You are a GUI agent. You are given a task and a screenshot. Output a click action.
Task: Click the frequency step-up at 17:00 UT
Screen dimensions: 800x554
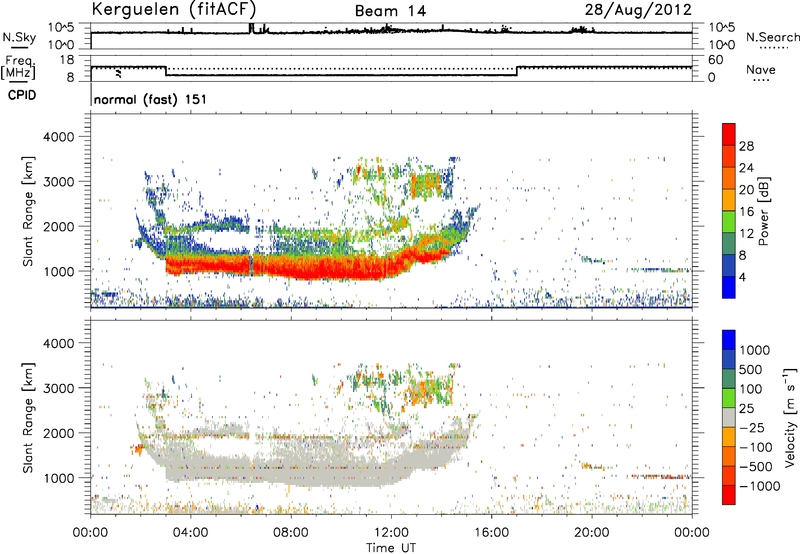tap(517, 71)
